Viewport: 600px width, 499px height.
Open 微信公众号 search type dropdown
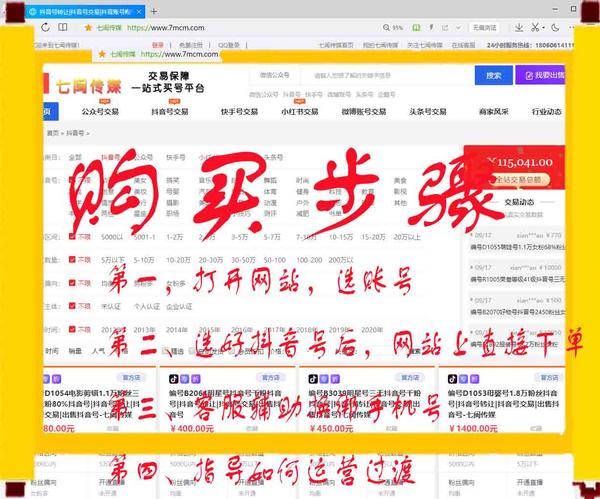[x=274, y=75]
